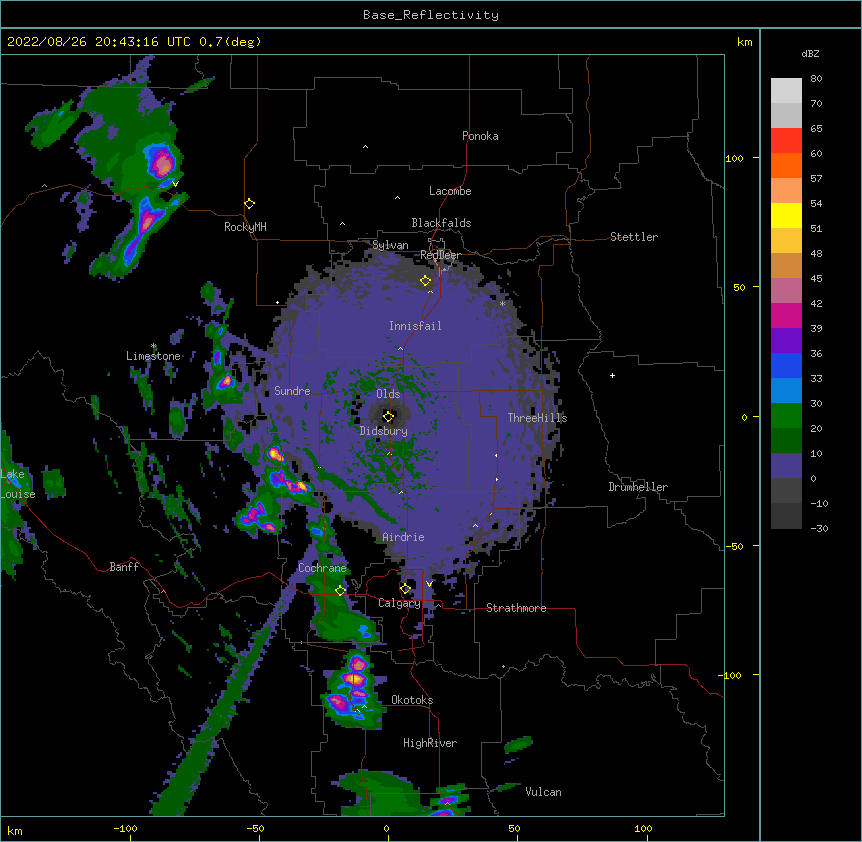This screenshot has width=862, height=842.
Task: Click the yellow V marker northeast of Calgary
Action: coord(429,584)
